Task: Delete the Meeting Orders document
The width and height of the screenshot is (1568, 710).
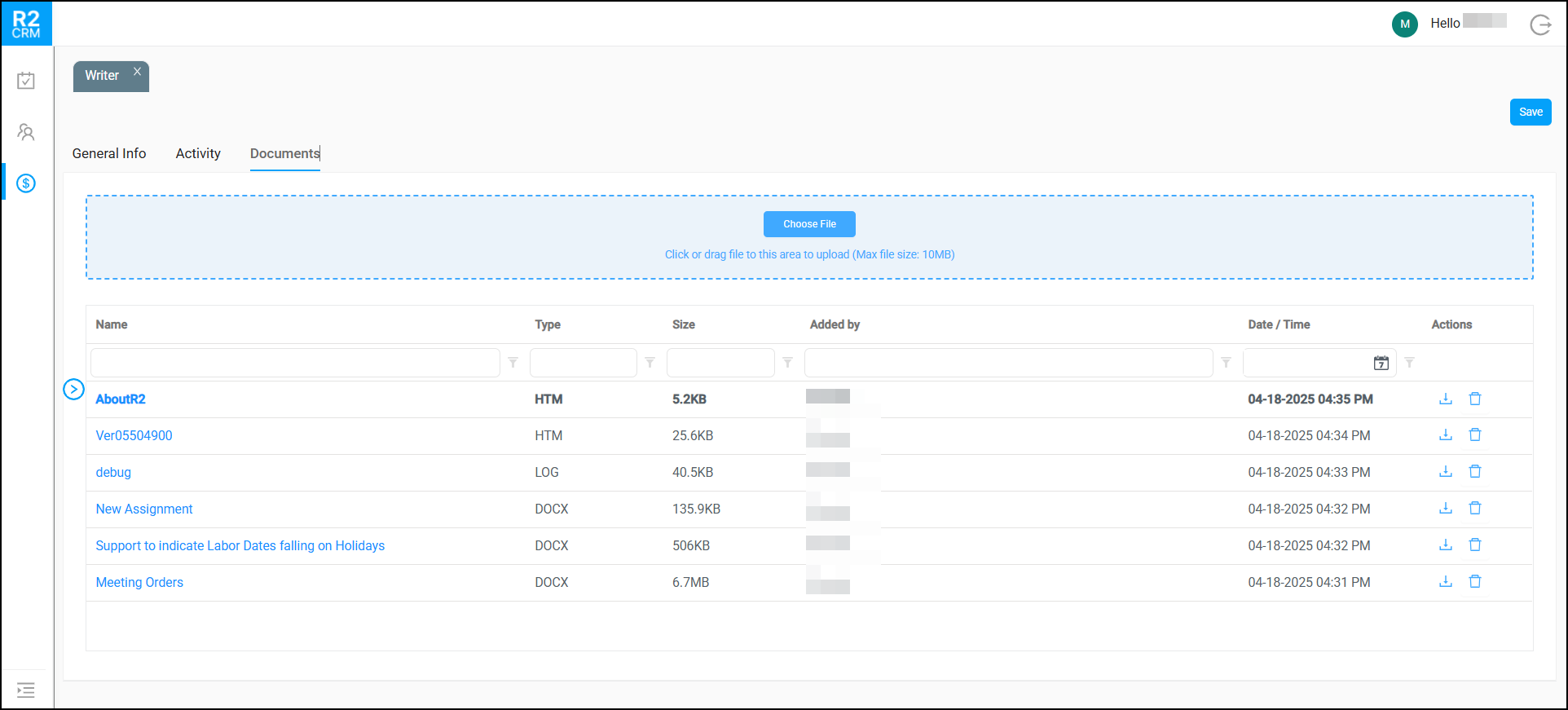Action: (1474, 582)
